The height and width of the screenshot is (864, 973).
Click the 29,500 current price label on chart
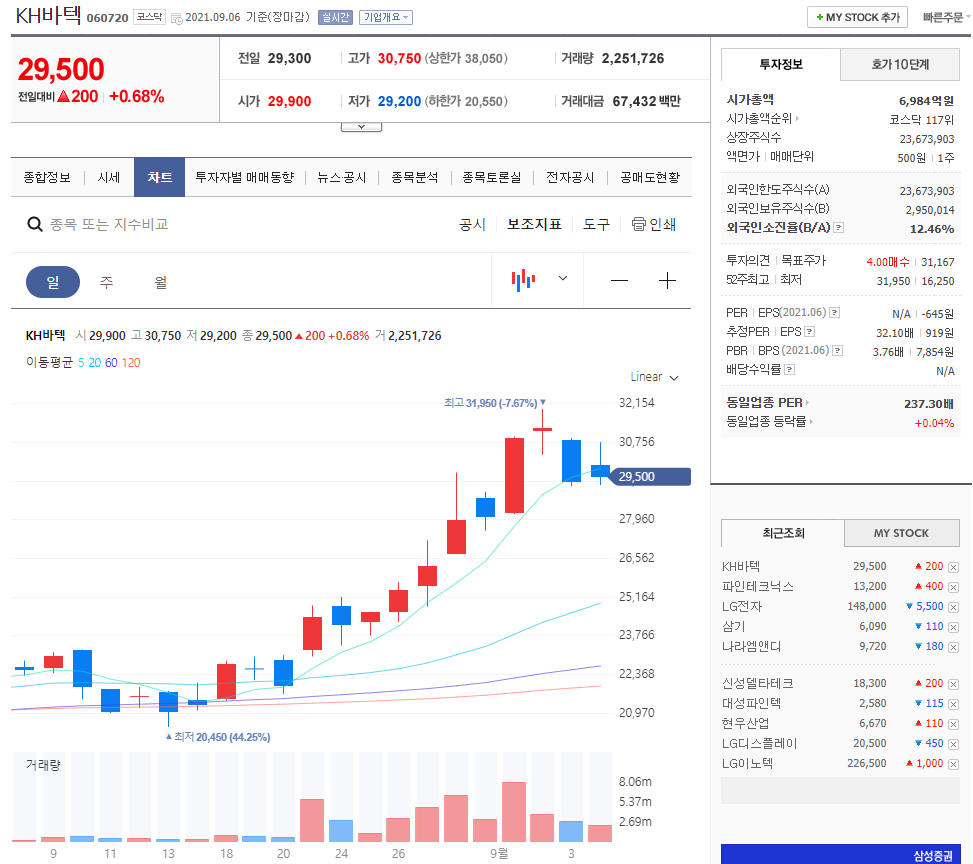click(651, 477)
